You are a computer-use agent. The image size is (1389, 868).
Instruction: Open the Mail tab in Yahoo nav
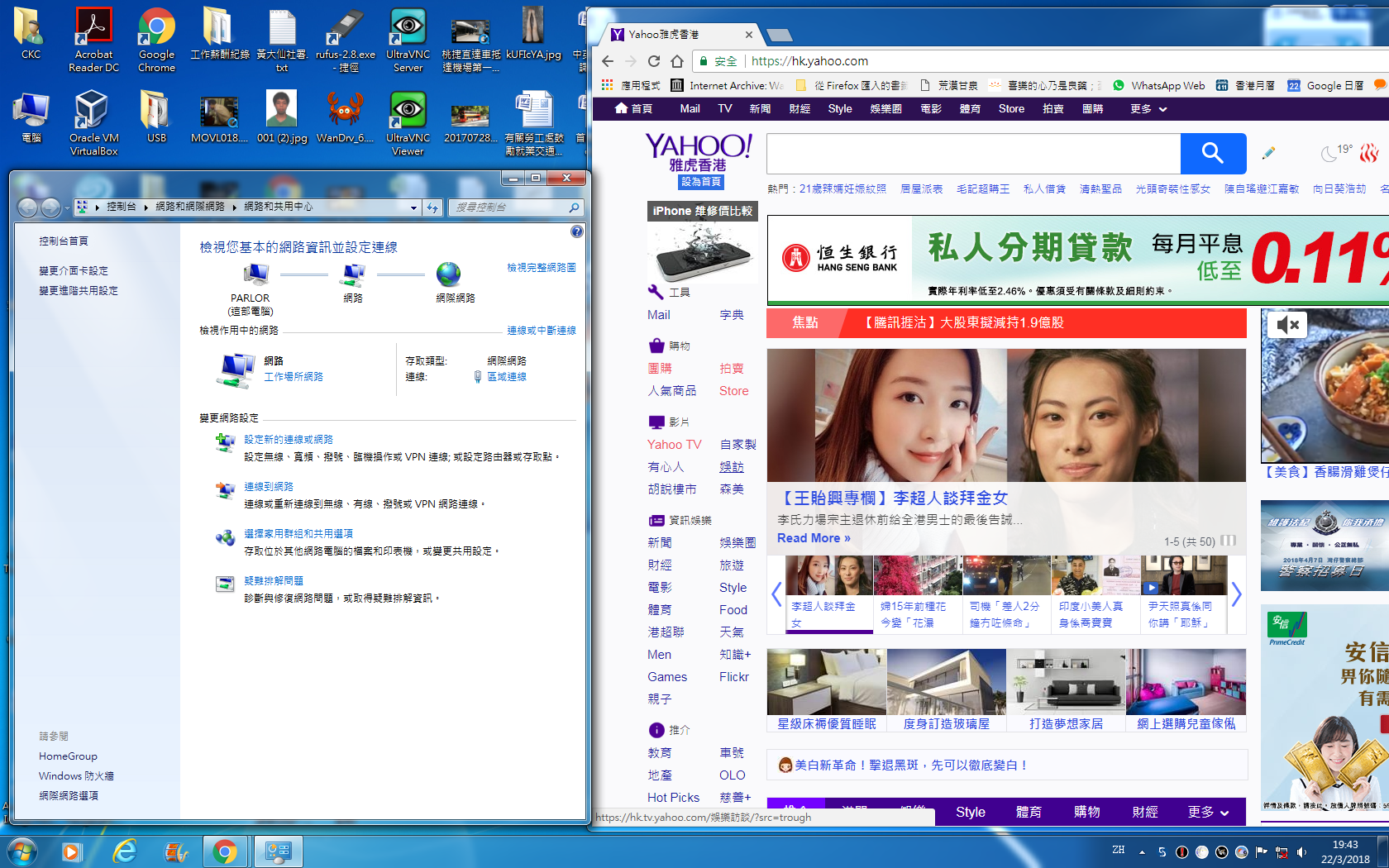[x=690, y=109]
